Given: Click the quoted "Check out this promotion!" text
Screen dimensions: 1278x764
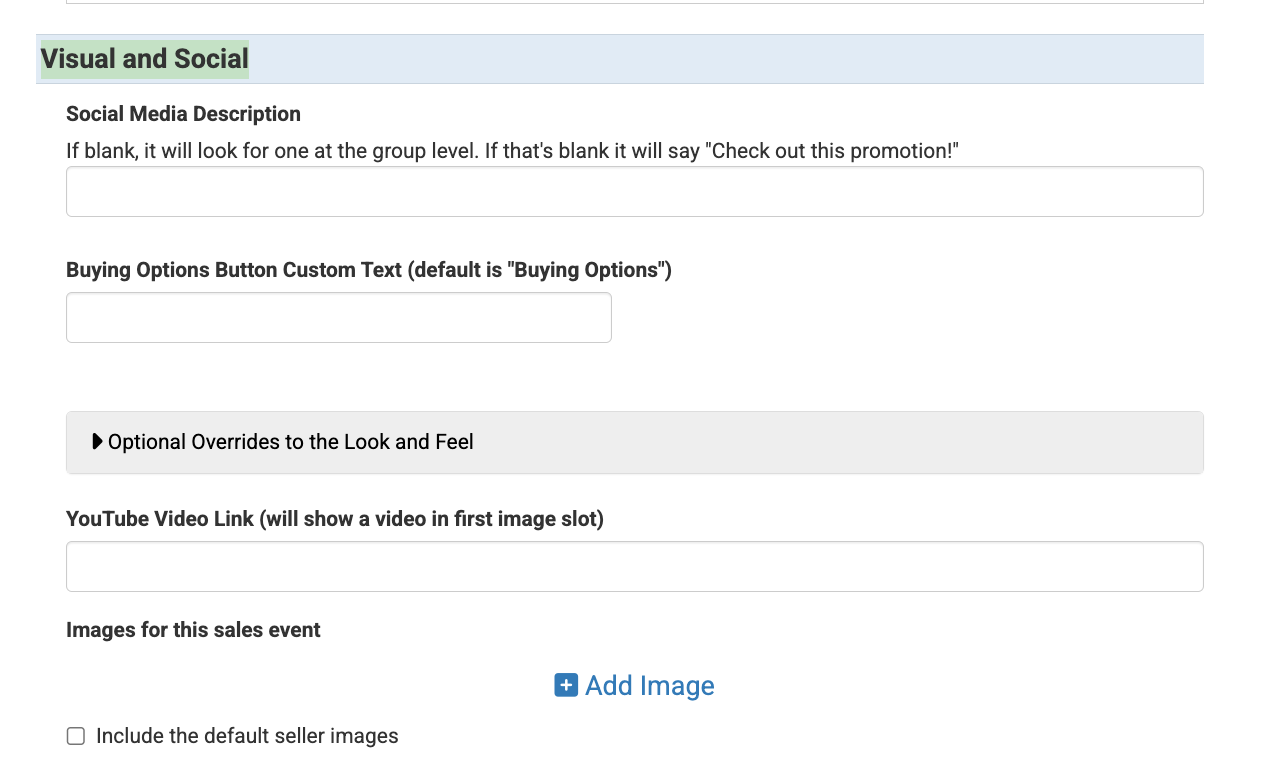Looking at the screenshot, I should click(x=834, y=151).
